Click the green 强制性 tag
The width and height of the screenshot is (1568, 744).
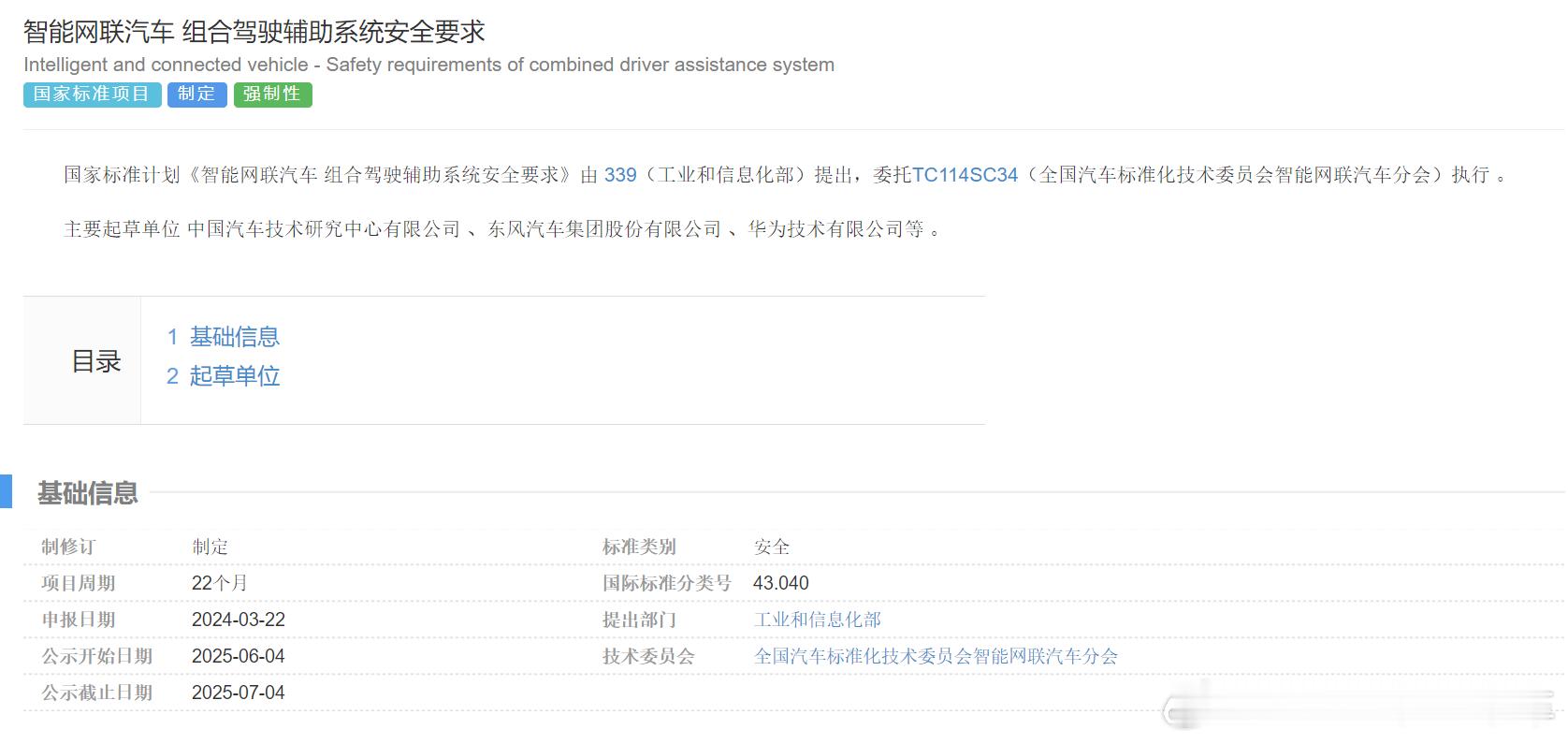(x=272, y=95)
